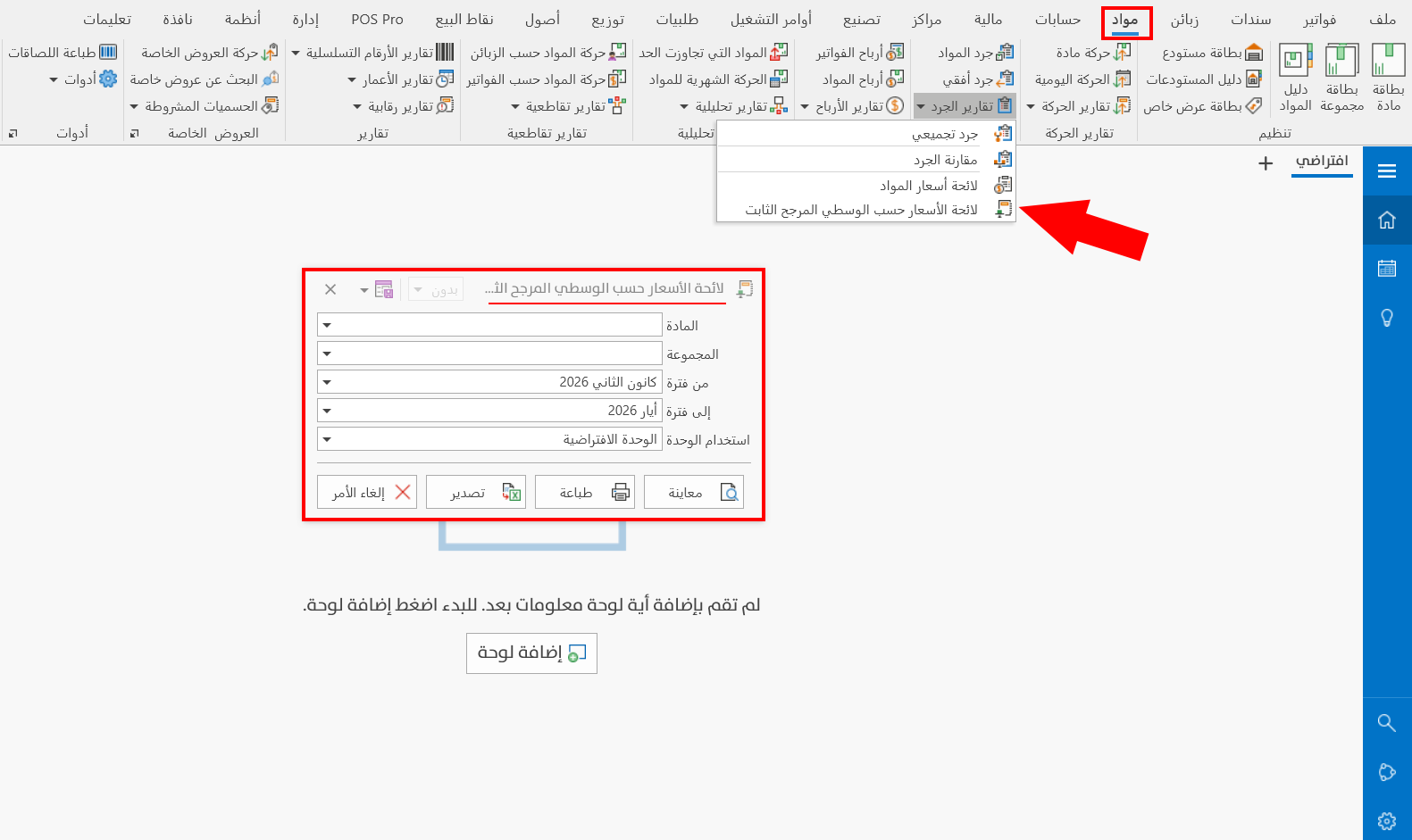Open the بطاقة مادة ribbon icon
The width and height of the screenshot is (1412, 840).
pos(1388,78)
